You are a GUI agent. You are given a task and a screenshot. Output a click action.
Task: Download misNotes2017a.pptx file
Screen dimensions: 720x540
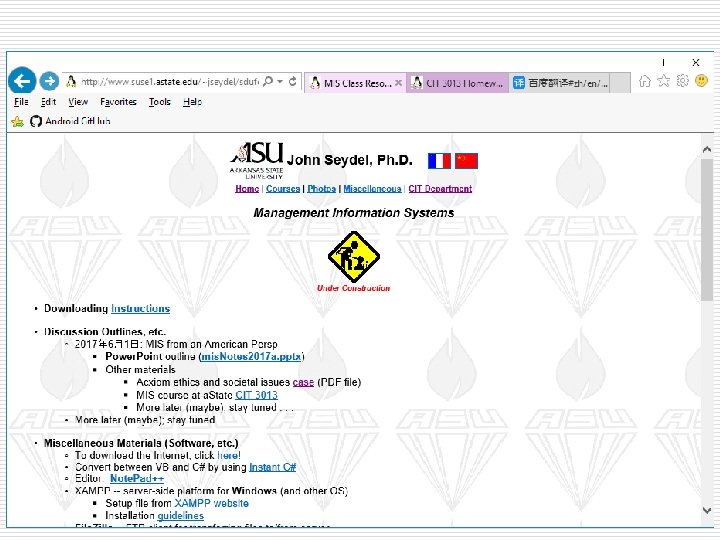pos(252,357)
